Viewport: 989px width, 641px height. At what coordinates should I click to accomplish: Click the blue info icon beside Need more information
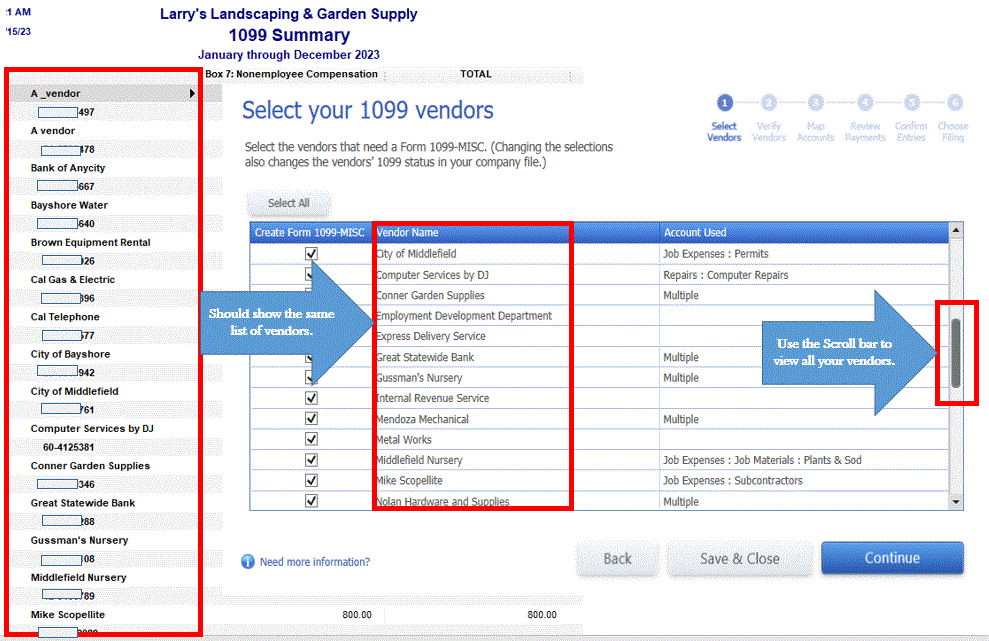click(x=248, y=562)
